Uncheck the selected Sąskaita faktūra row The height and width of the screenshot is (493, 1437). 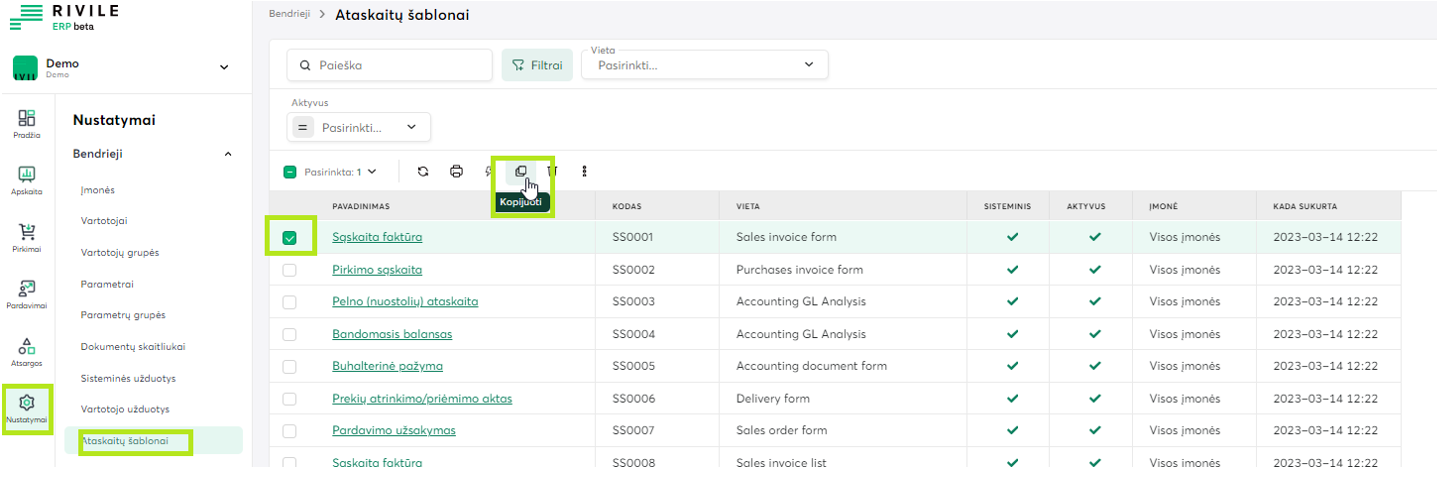point(290,238)
